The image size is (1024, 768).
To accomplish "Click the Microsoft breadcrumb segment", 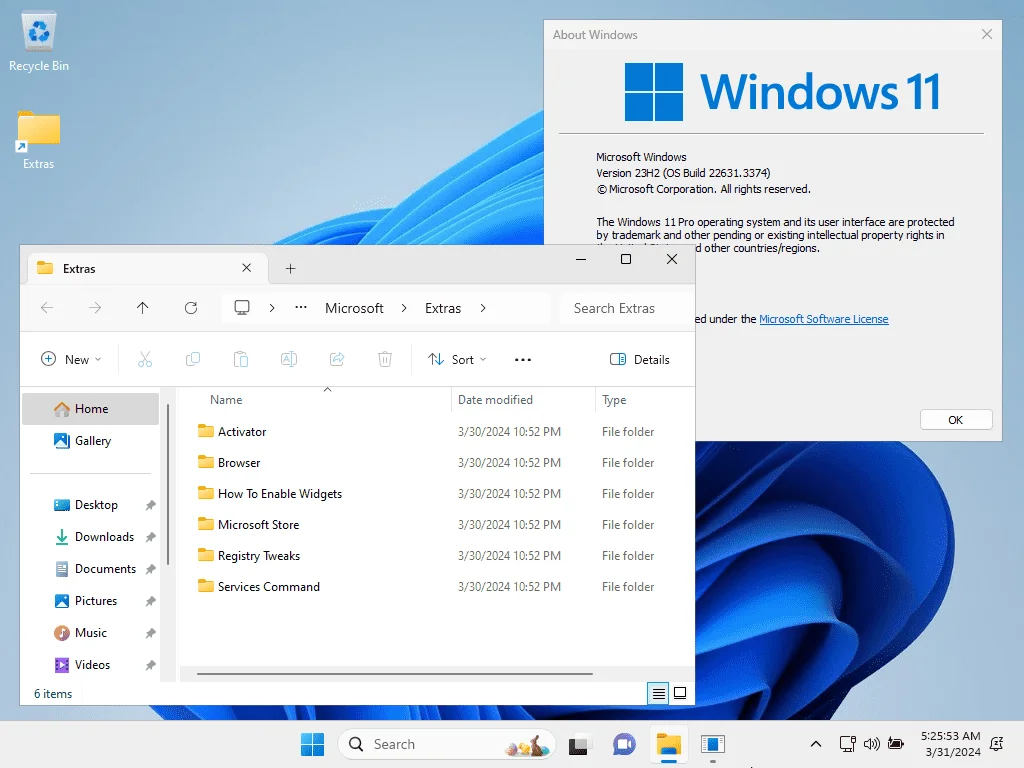I will pos(354,308).
